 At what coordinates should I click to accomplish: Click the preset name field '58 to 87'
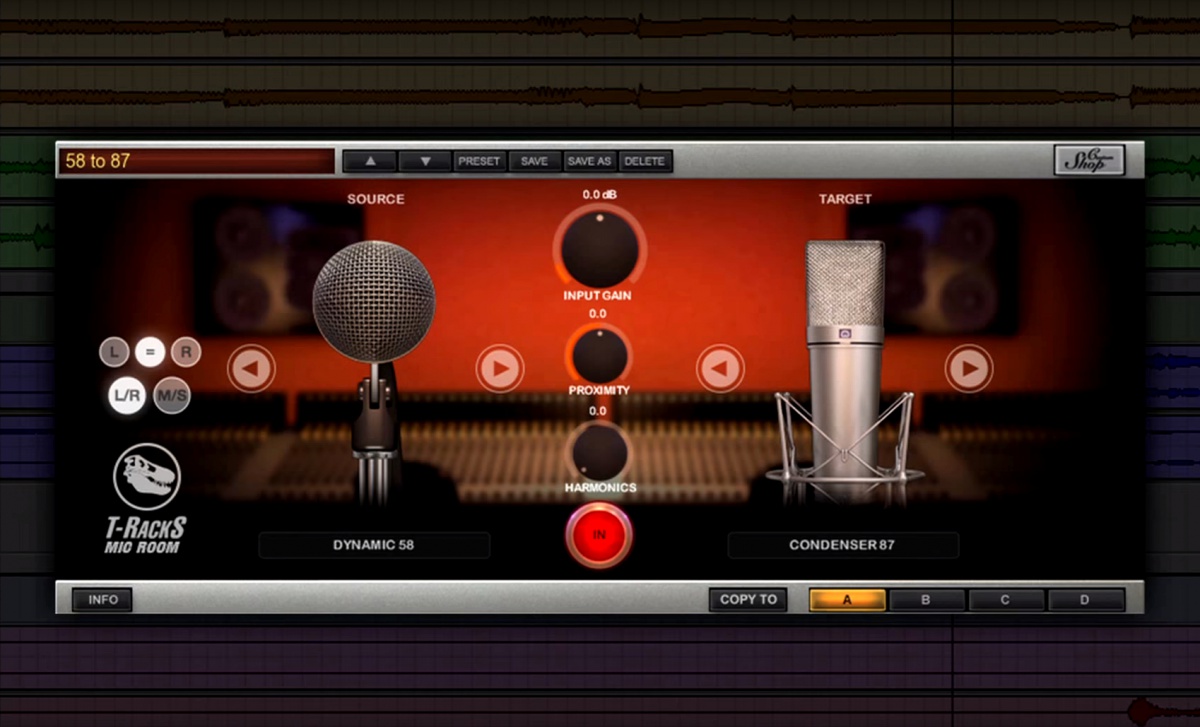point(197,161)
